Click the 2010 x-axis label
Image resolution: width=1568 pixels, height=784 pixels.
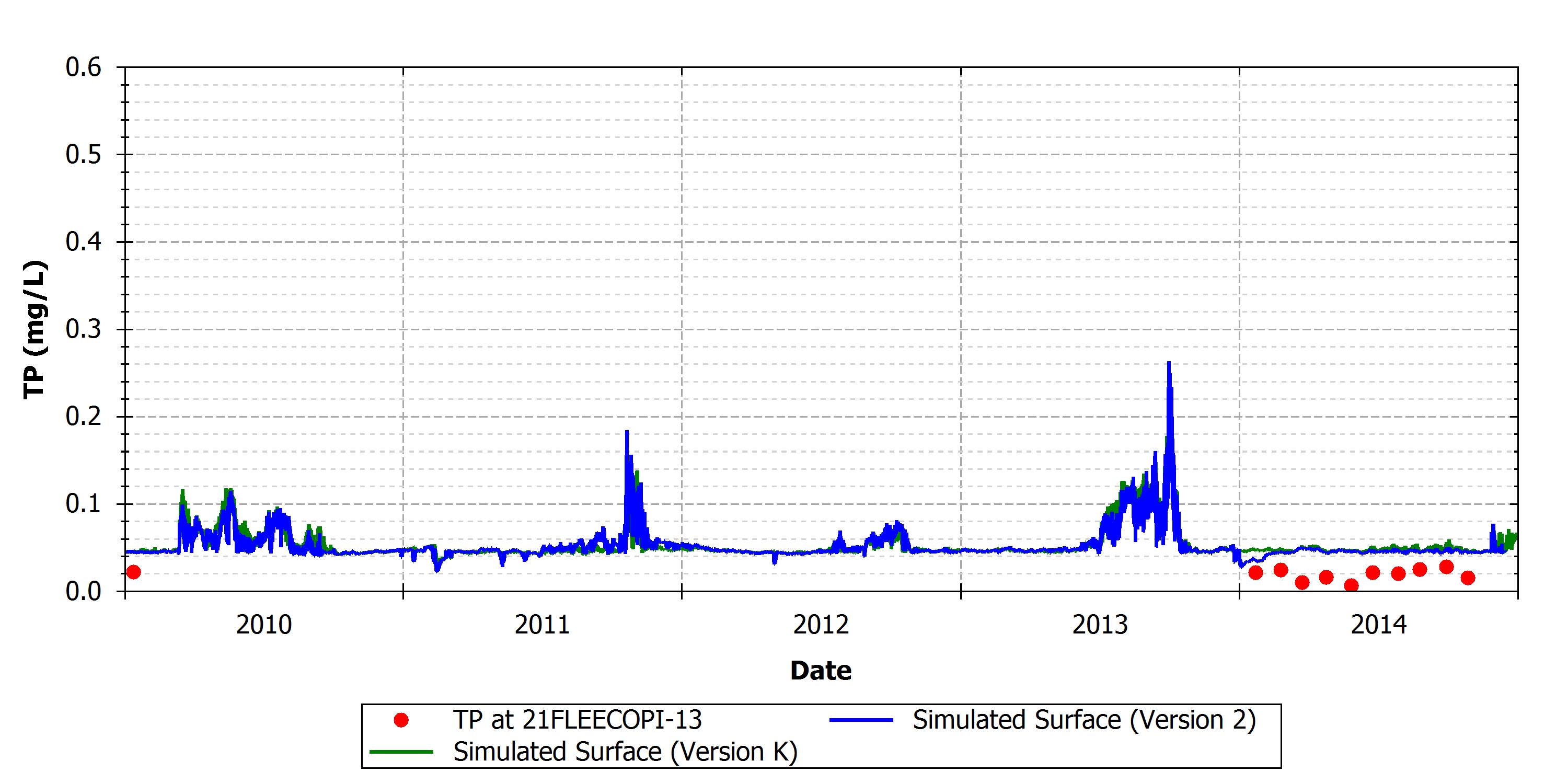tap(264, 625)
